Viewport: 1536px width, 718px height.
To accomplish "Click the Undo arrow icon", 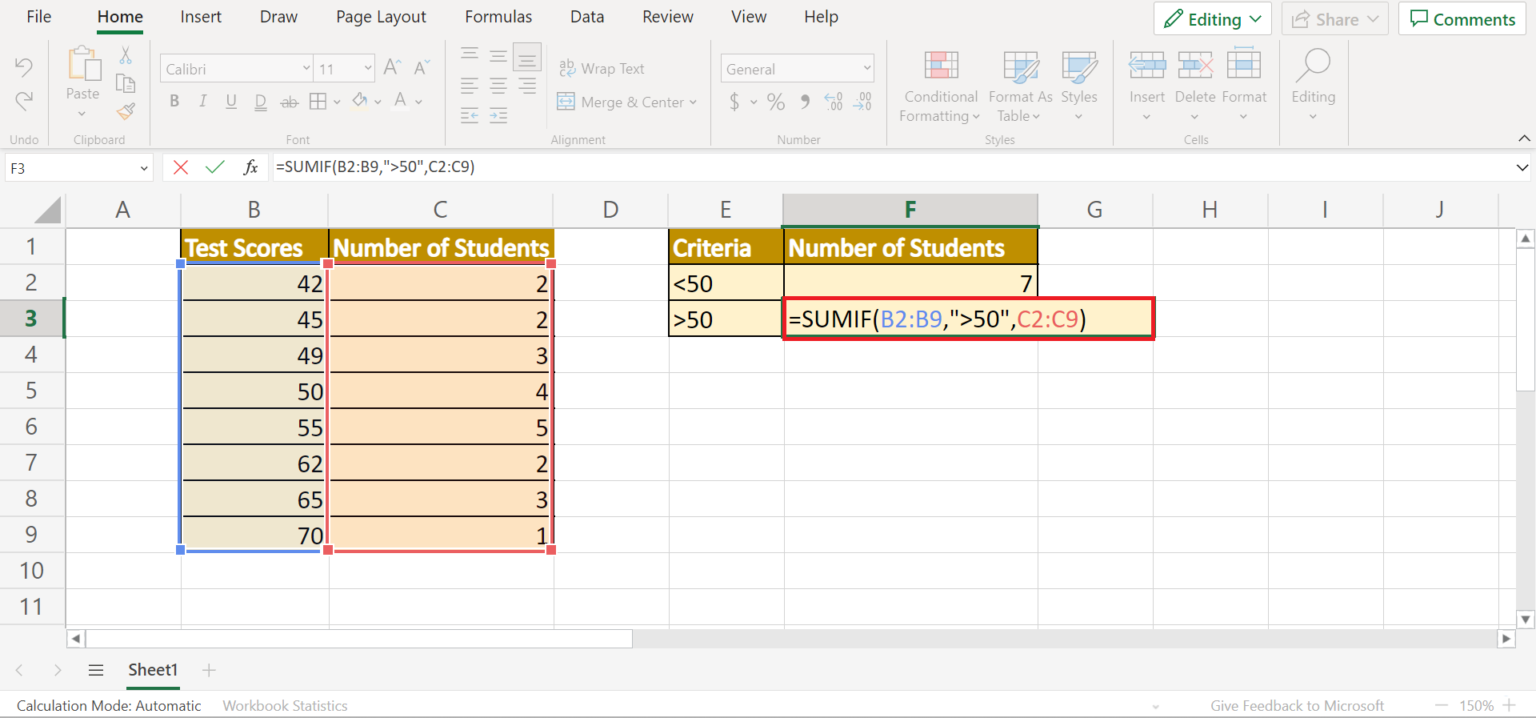I will tap(24, 67).
